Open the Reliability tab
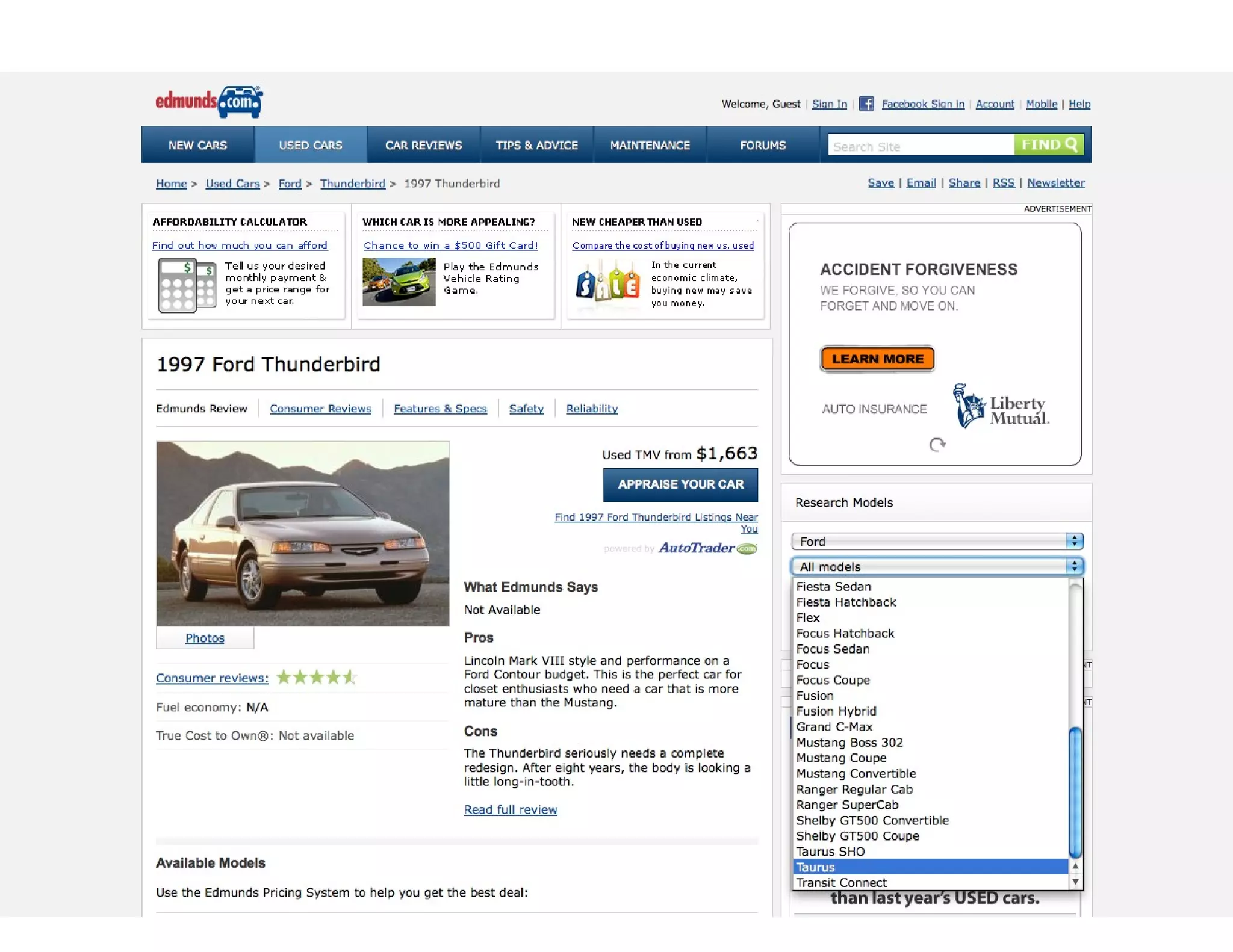 pyautogui.click(x=592, y=408)
